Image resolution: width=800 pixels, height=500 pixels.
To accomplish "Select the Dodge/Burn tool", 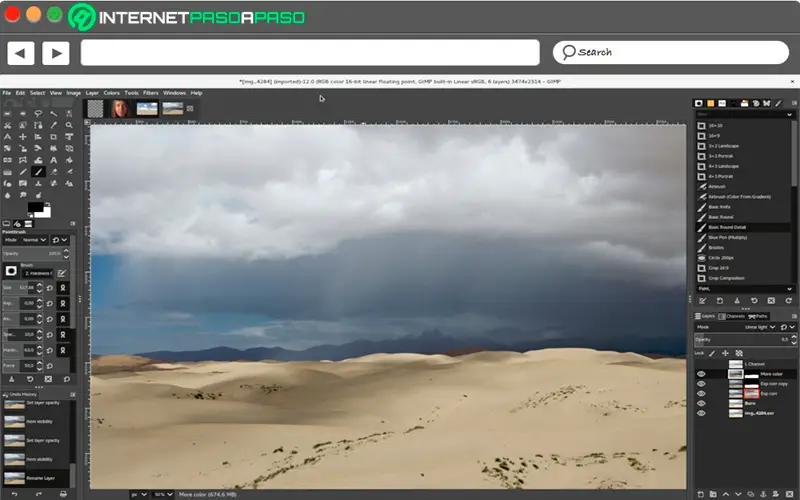I will pos(38,195).
